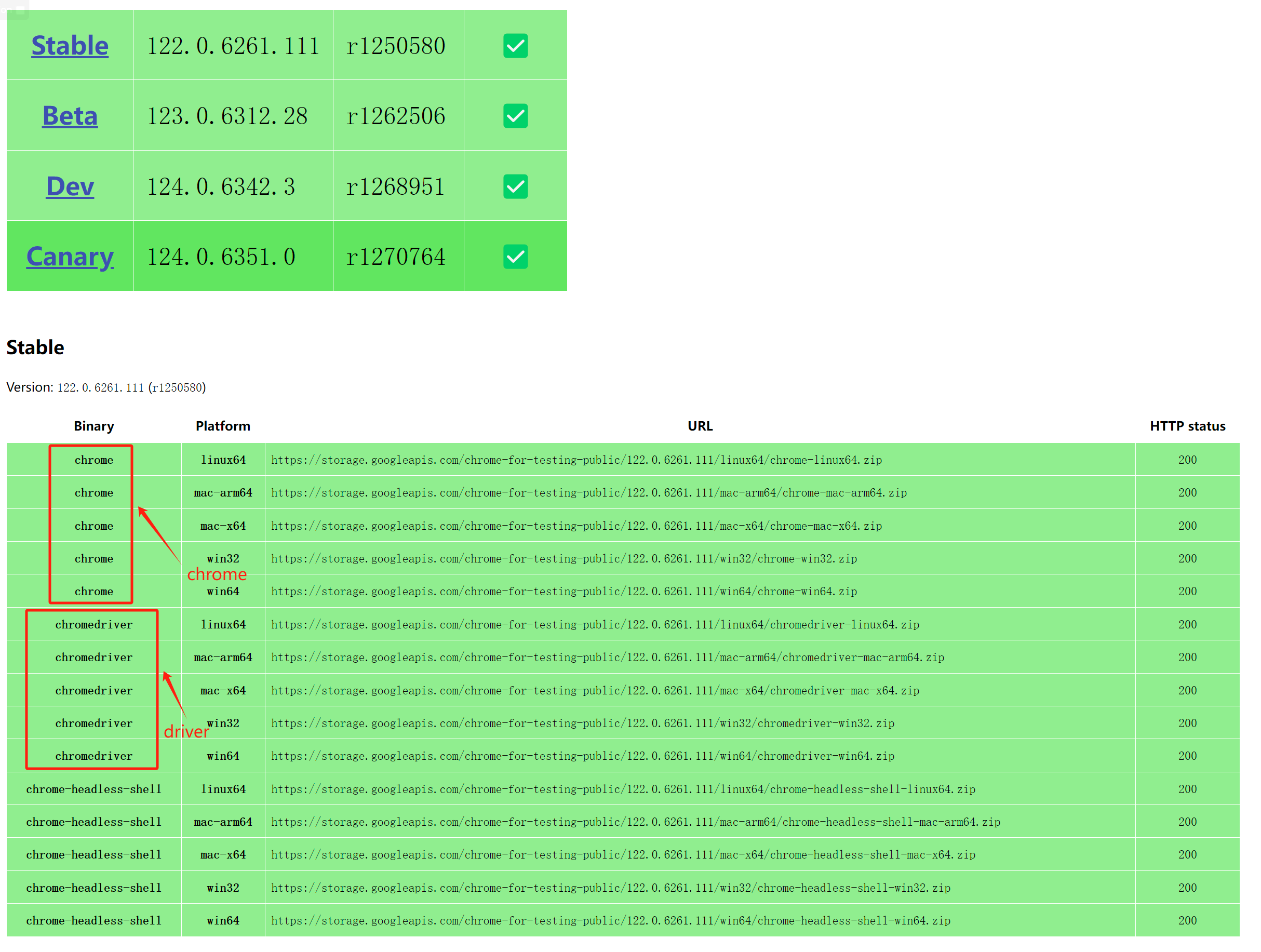The height and width of the screenshot is (952, 1261).
Task: Select the chrome-headless-shell-linux64.zip URL
Action: [x=623, y=789]
